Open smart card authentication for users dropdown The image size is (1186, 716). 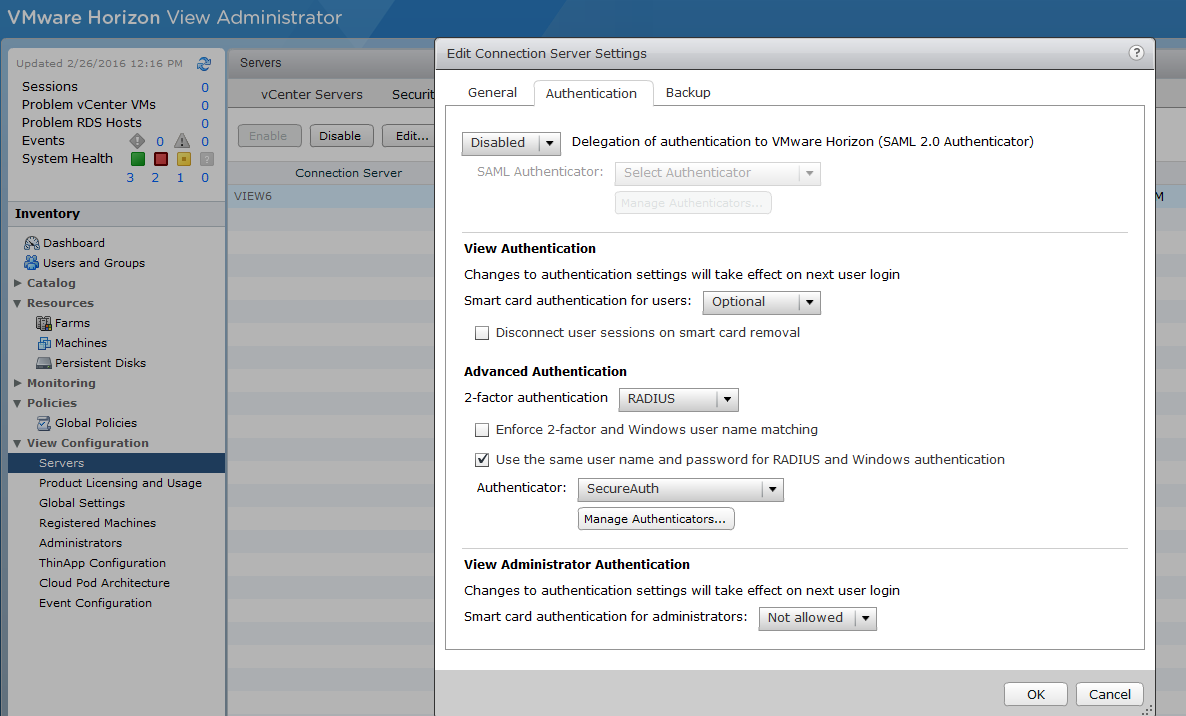[x=761, y=302]
